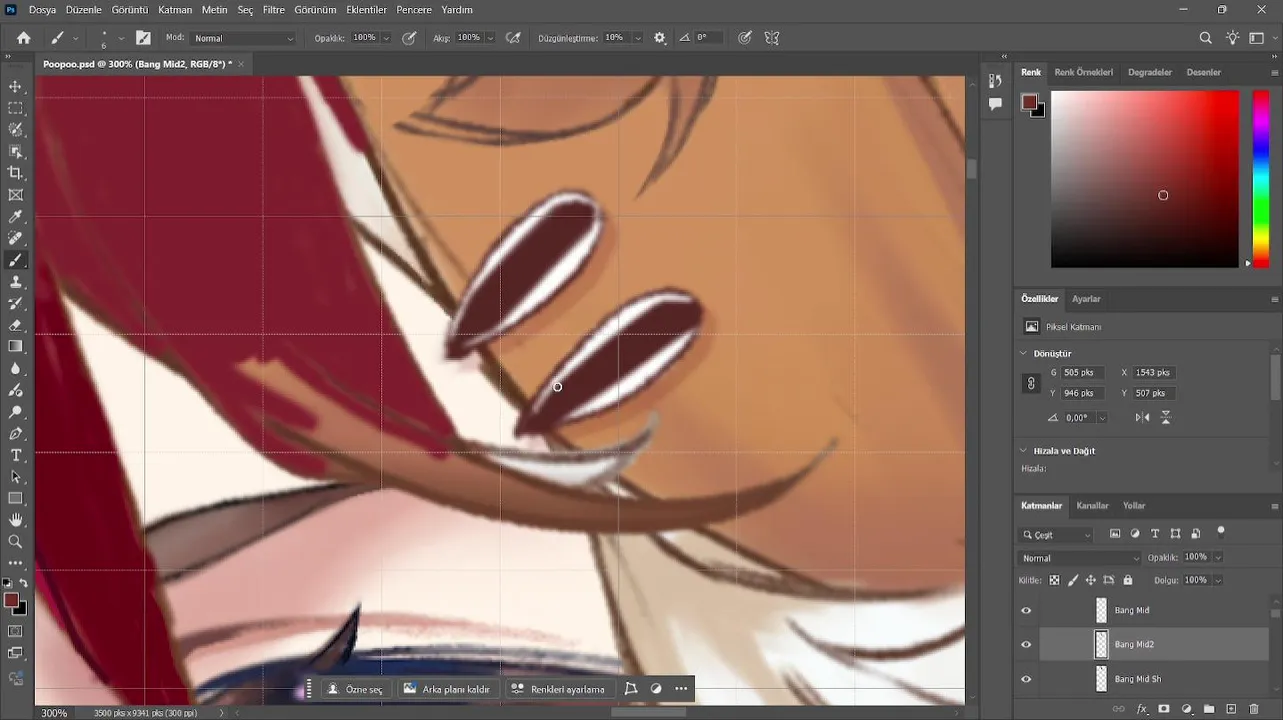Open smoothing options gear icon
This screenshot has width=1283, height=720.
(x=660, y=38)
